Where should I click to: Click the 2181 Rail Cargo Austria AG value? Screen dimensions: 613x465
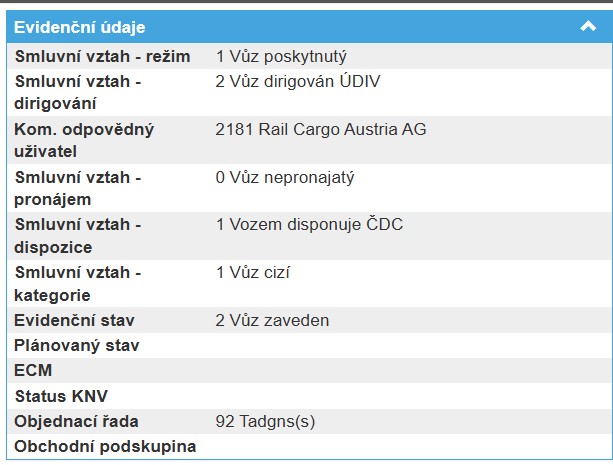(x=321, y=129)
